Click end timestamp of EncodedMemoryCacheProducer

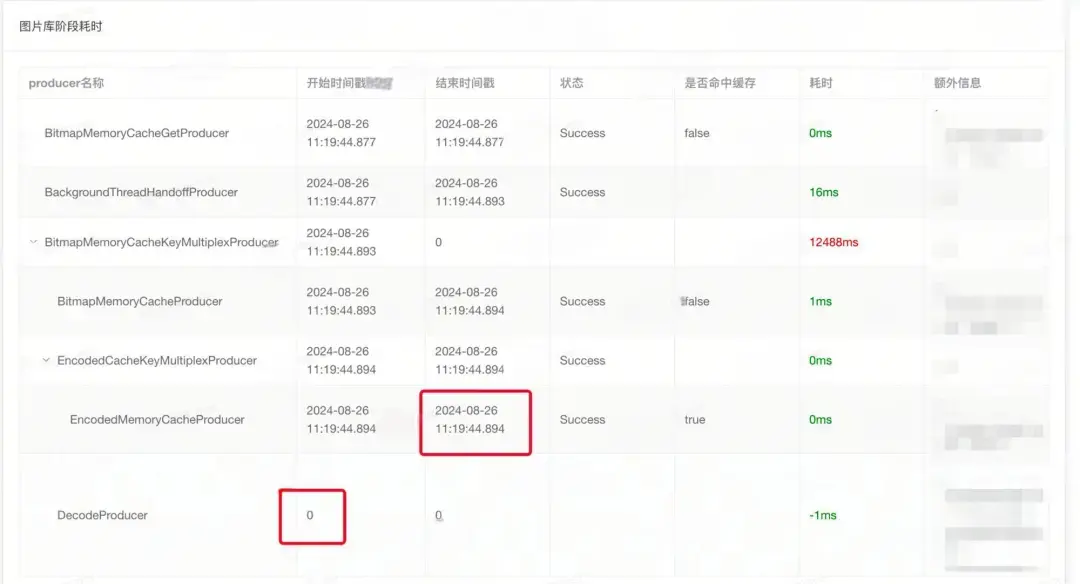tap(469, 419)
